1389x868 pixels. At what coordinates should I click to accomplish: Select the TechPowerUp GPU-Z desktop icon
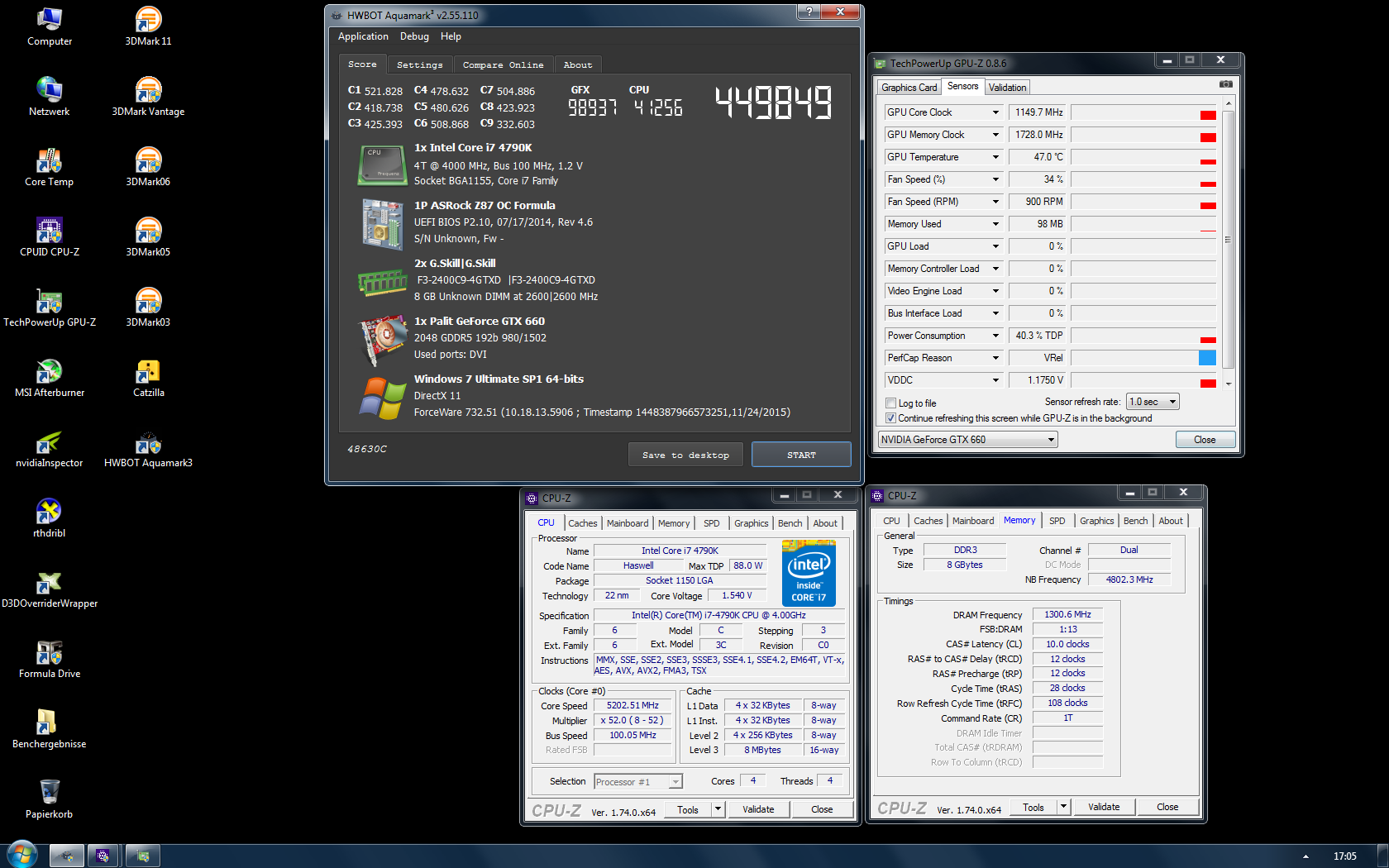tap(50, 308)
